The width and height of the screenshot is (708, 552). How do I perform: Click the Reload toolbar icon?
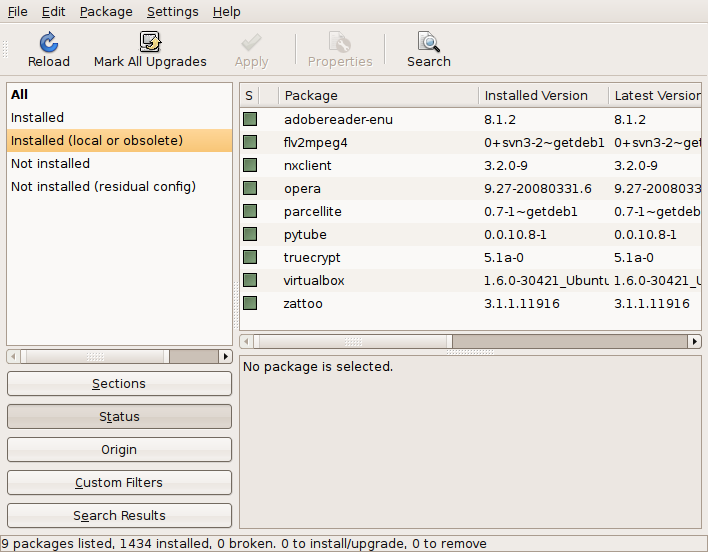[x=49, y=42]
